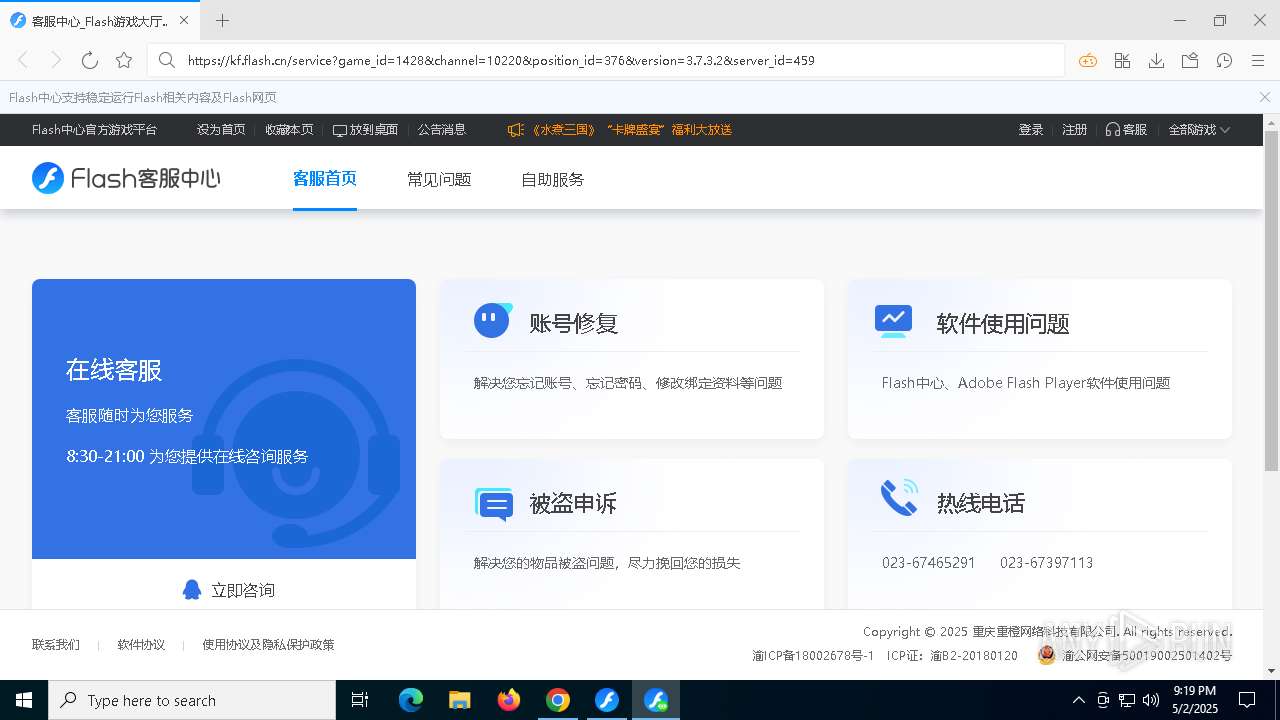The width and height of the screenshot is (1280, 720).
Task: Click the 渝ICP备18002678号-1 link
Action: point(813,656)
